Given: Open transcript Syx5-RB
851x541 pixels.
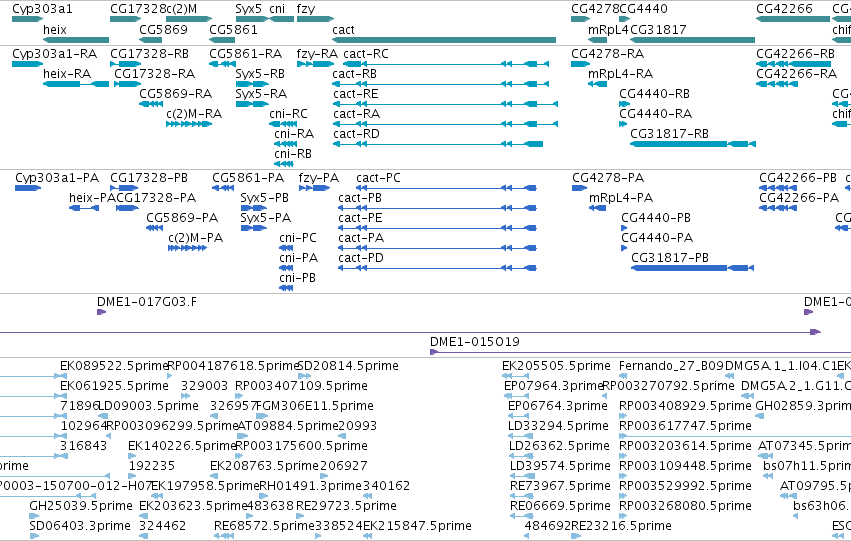Looking at the screenshot, I should click(x=260, y=74).
